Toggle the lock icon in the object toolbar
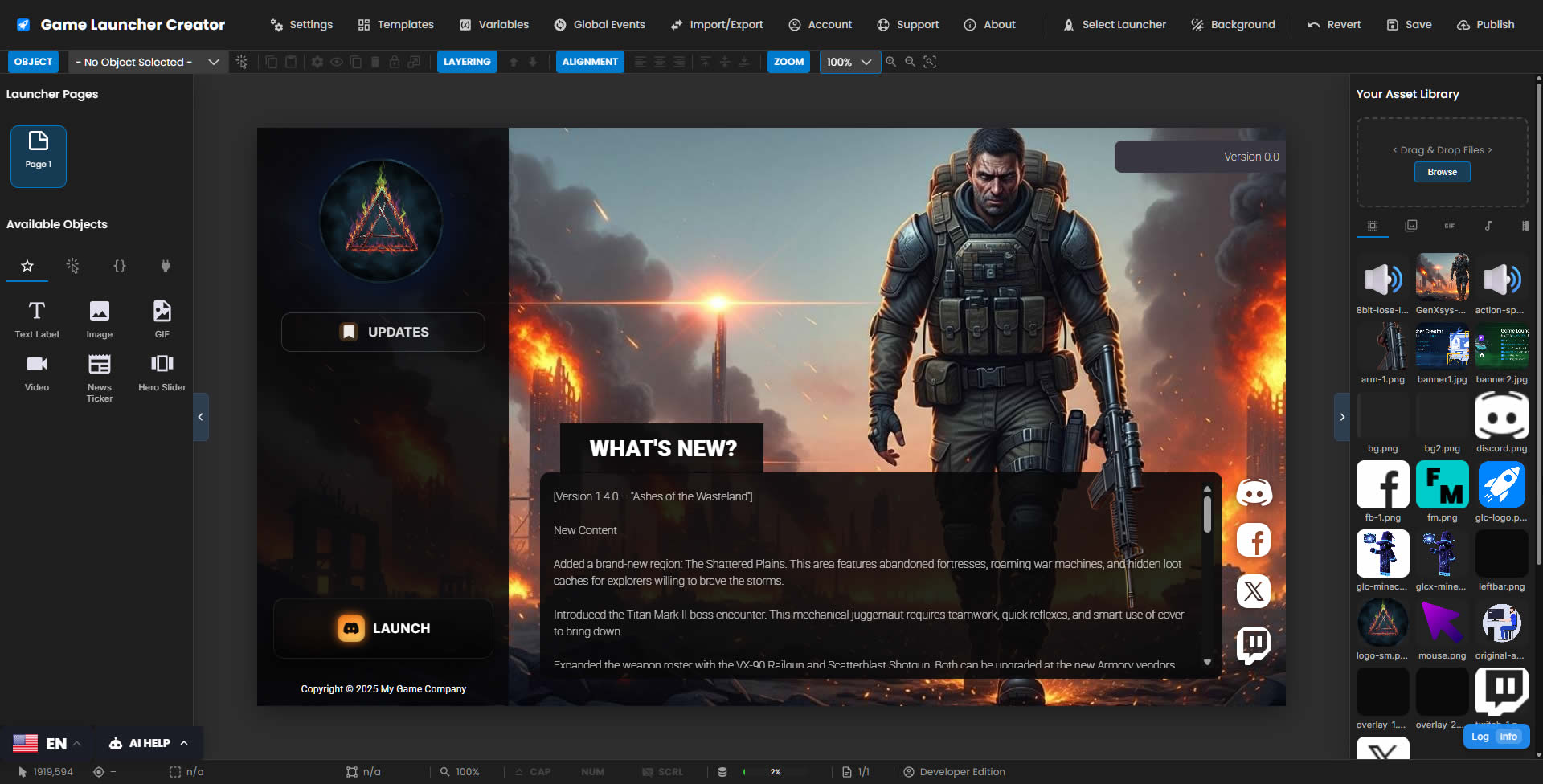The image size is (1543, 784). coord(395,62)
